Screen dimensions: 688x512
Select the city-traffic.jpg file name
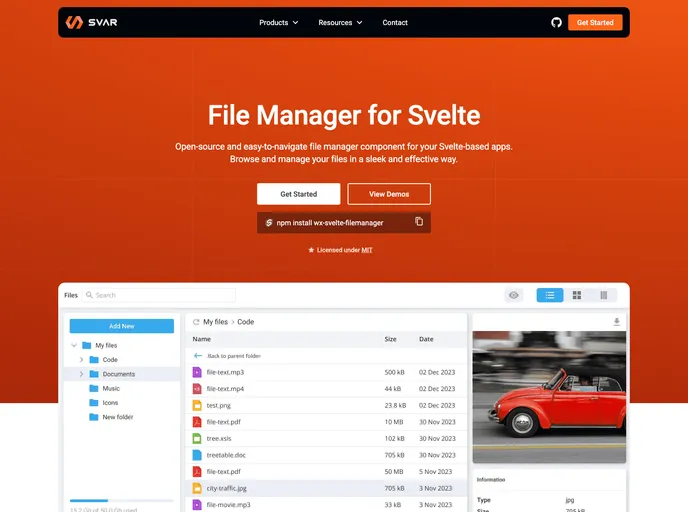[226, 488]
